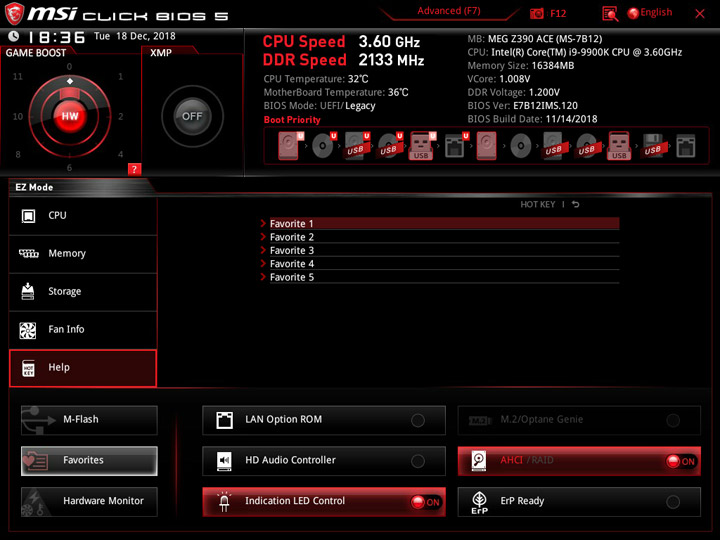Viewport: 720px width, 540px height.
Task: Click the LAN Option ROM chip icon
Action: 225,420
